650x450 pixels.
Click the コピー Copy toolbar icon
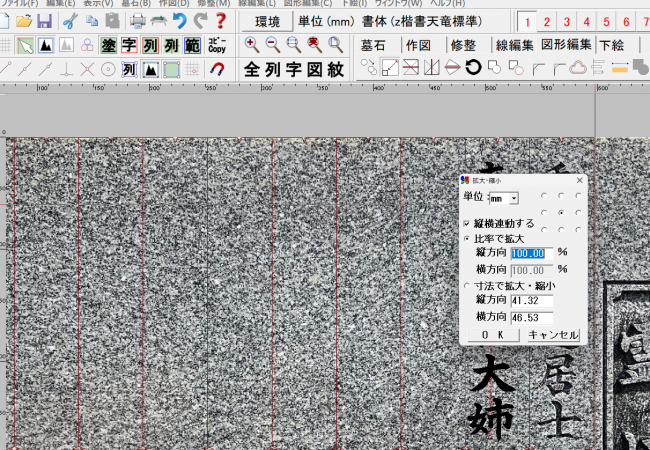coord(217,45)
